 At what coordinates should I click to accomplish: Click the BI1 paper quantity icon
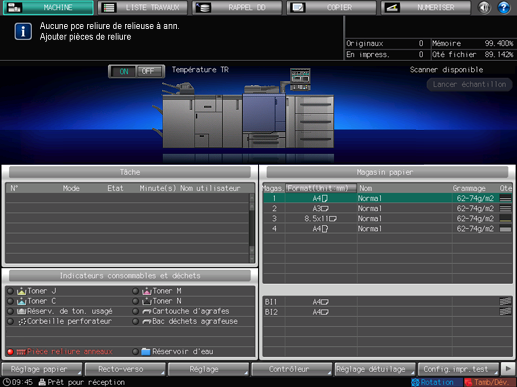(505, 302)
